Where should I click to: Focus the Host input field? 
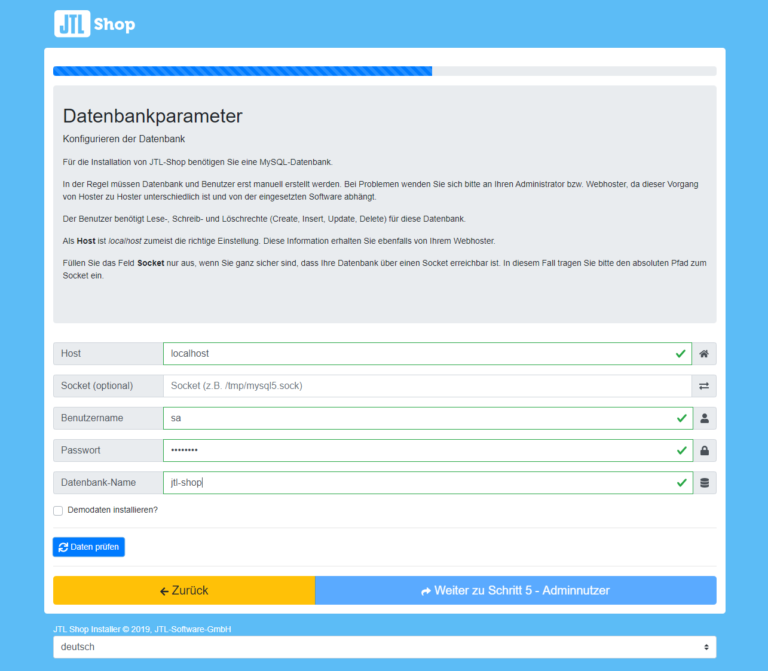click(x=420, y=354)
